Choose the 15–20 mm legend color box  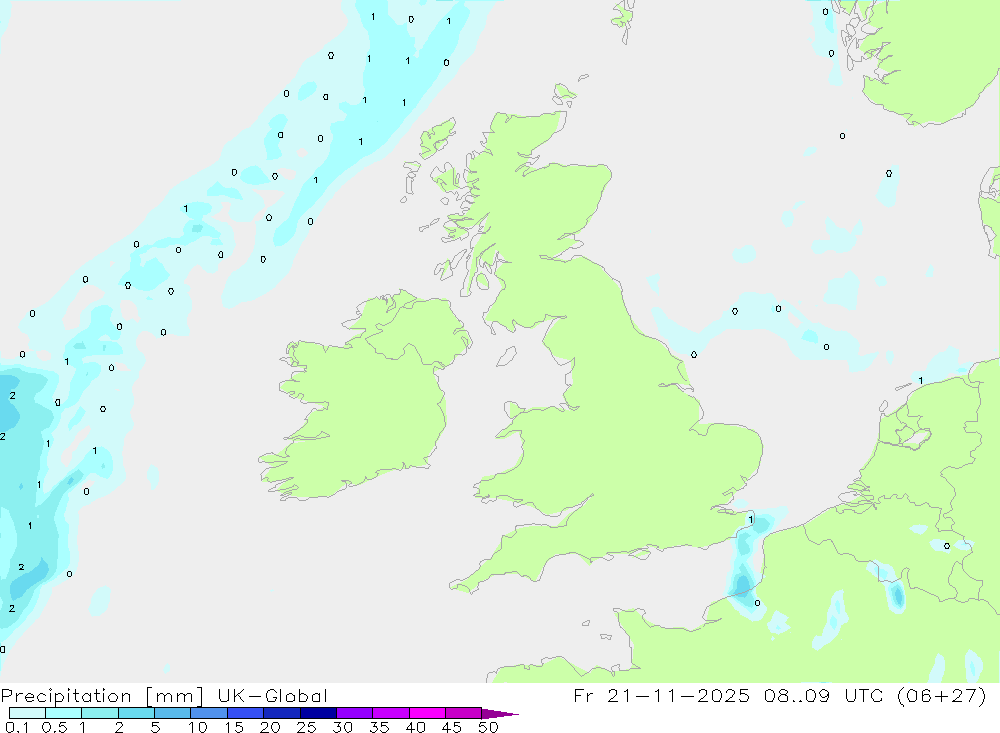[x=246, y=713]
